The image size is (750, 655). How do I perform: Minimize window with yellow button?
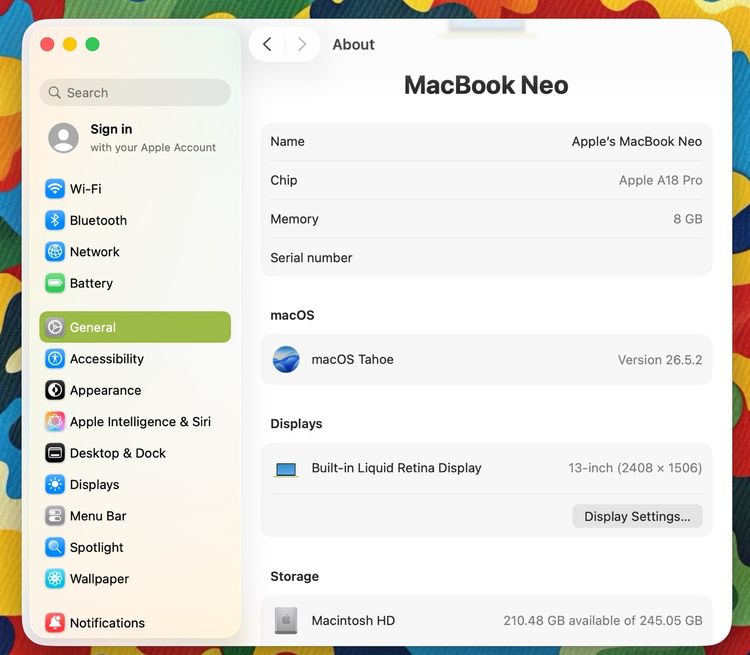point(70,44)
